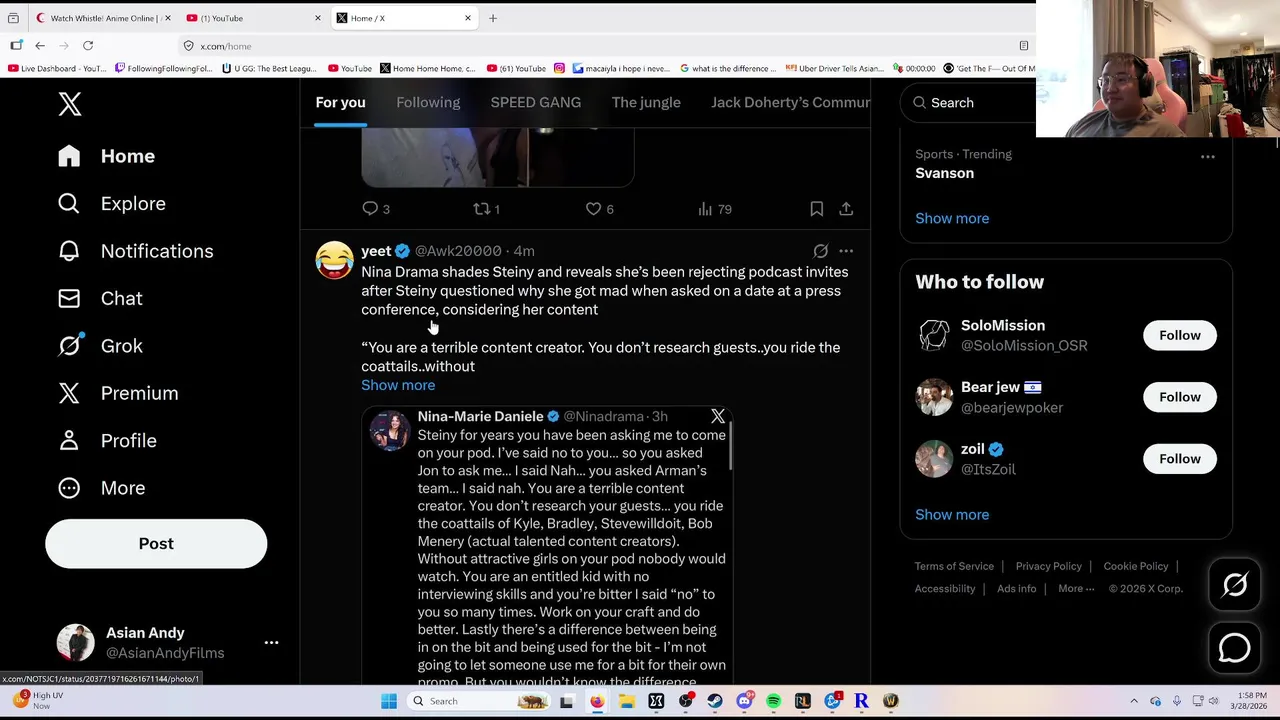
Task: Open the Ads info footer link
Action: point(1017,589)
